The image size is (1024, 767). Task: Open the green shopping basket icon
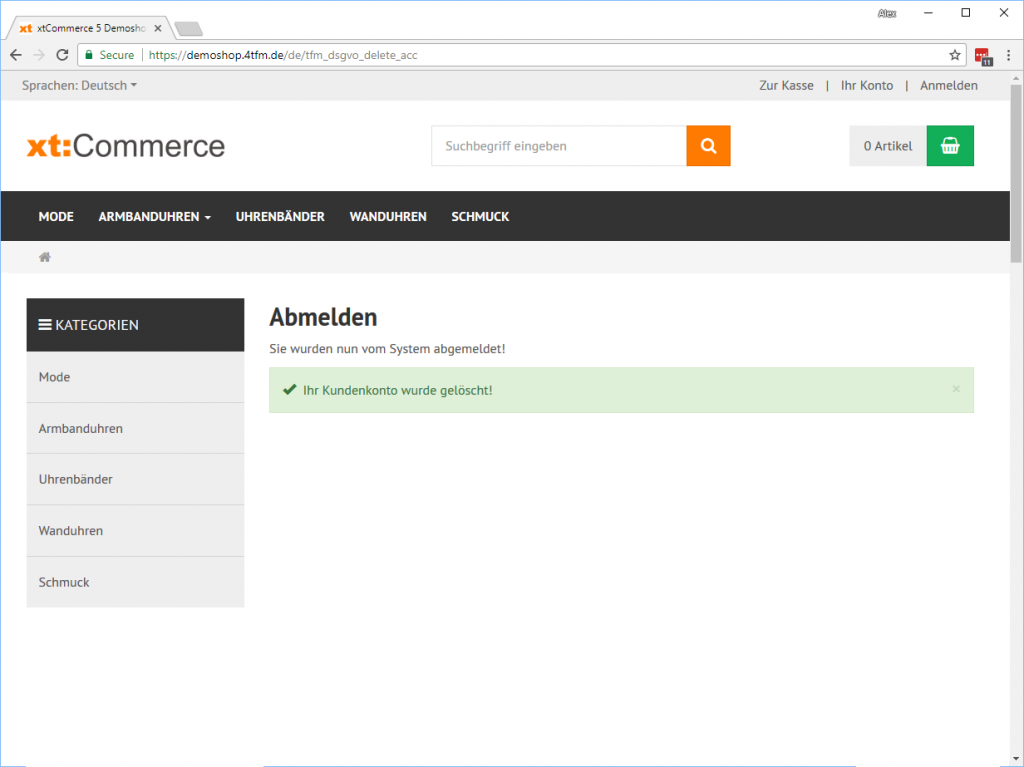click(950, 146)
